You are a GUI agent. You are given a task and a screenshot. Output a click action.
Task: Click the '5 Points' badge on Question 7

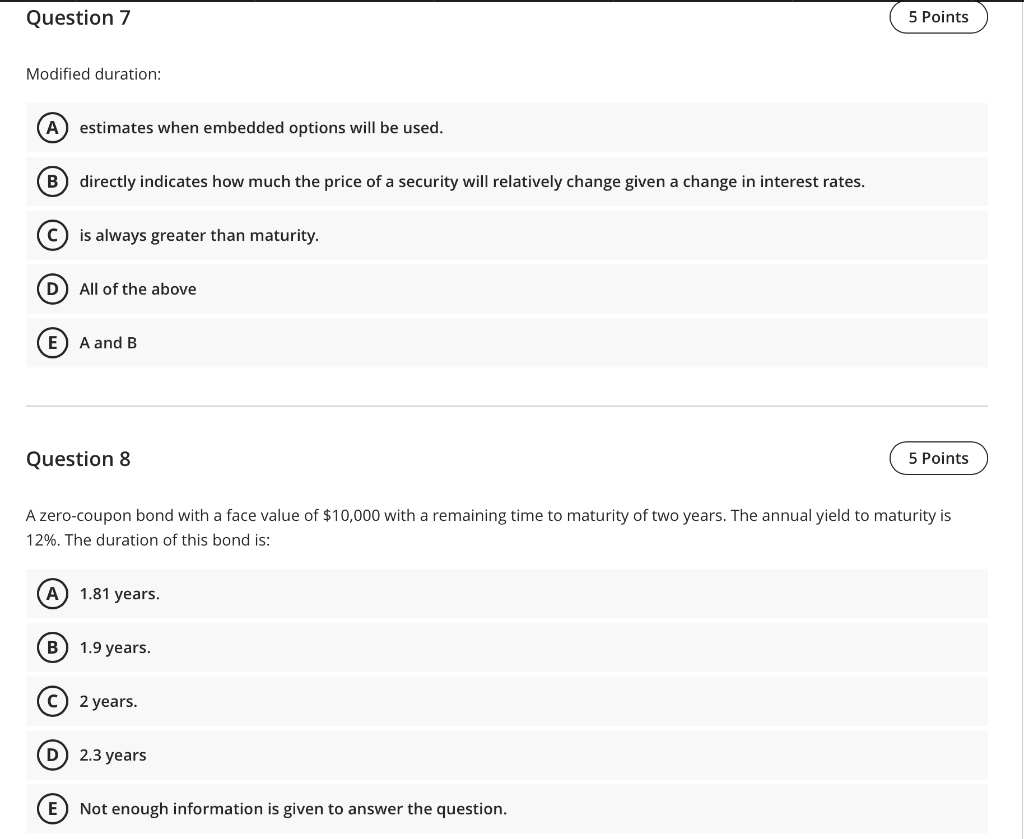[938, 16]
